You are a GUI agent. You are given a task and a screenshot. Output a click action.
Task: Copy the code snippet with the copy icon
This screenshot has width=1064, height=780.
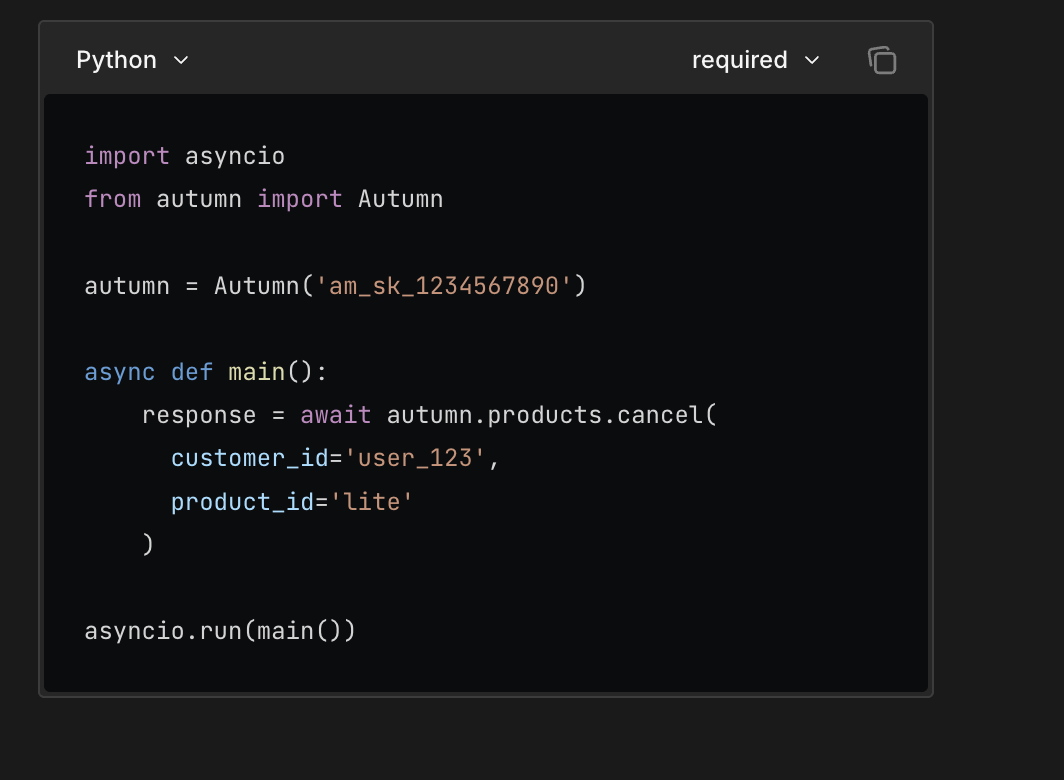click(x=881, y=60)
